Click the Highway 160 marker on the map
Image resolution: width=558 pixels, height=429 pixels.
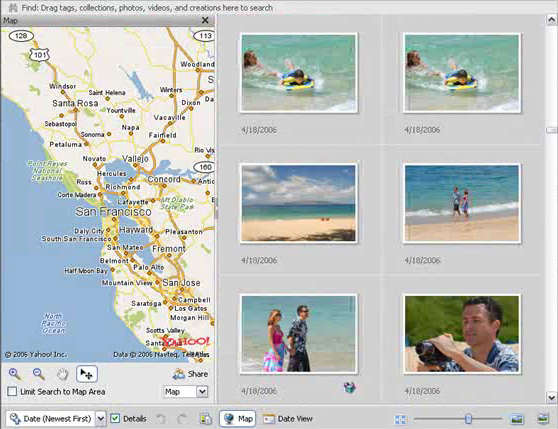[x=204, y=167]
